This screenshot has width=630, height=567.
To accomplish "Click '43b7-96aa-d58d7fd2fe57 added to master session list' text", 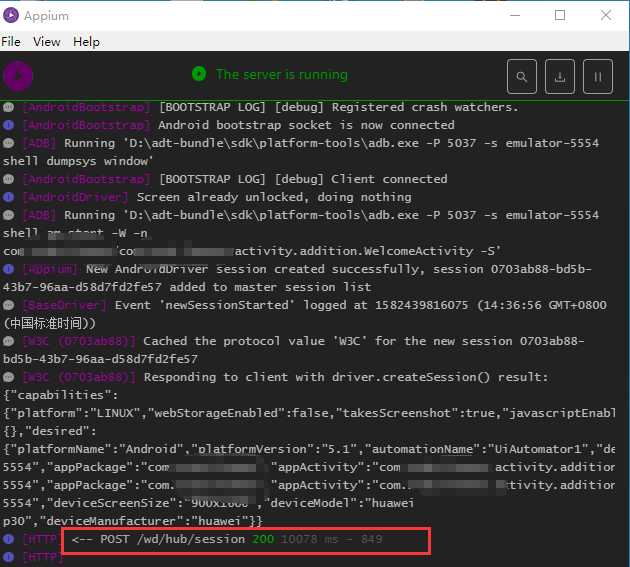I will pos(187,287).
